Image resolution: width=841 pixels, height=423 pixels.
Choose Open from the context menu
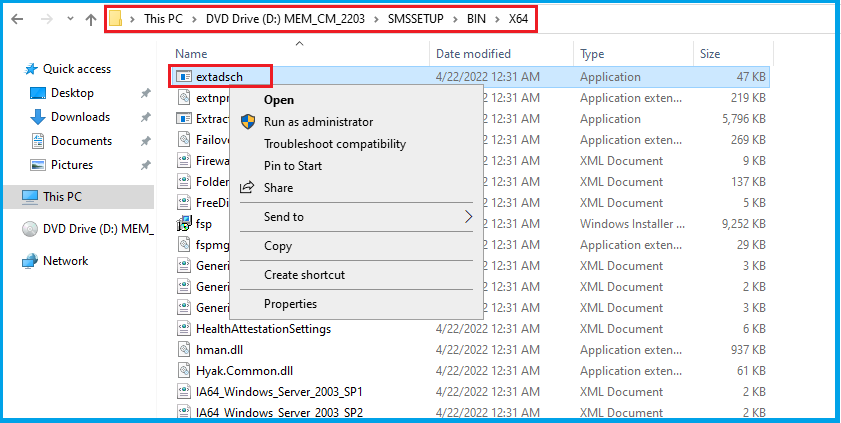pyautogui.click(x=279, y=100)
